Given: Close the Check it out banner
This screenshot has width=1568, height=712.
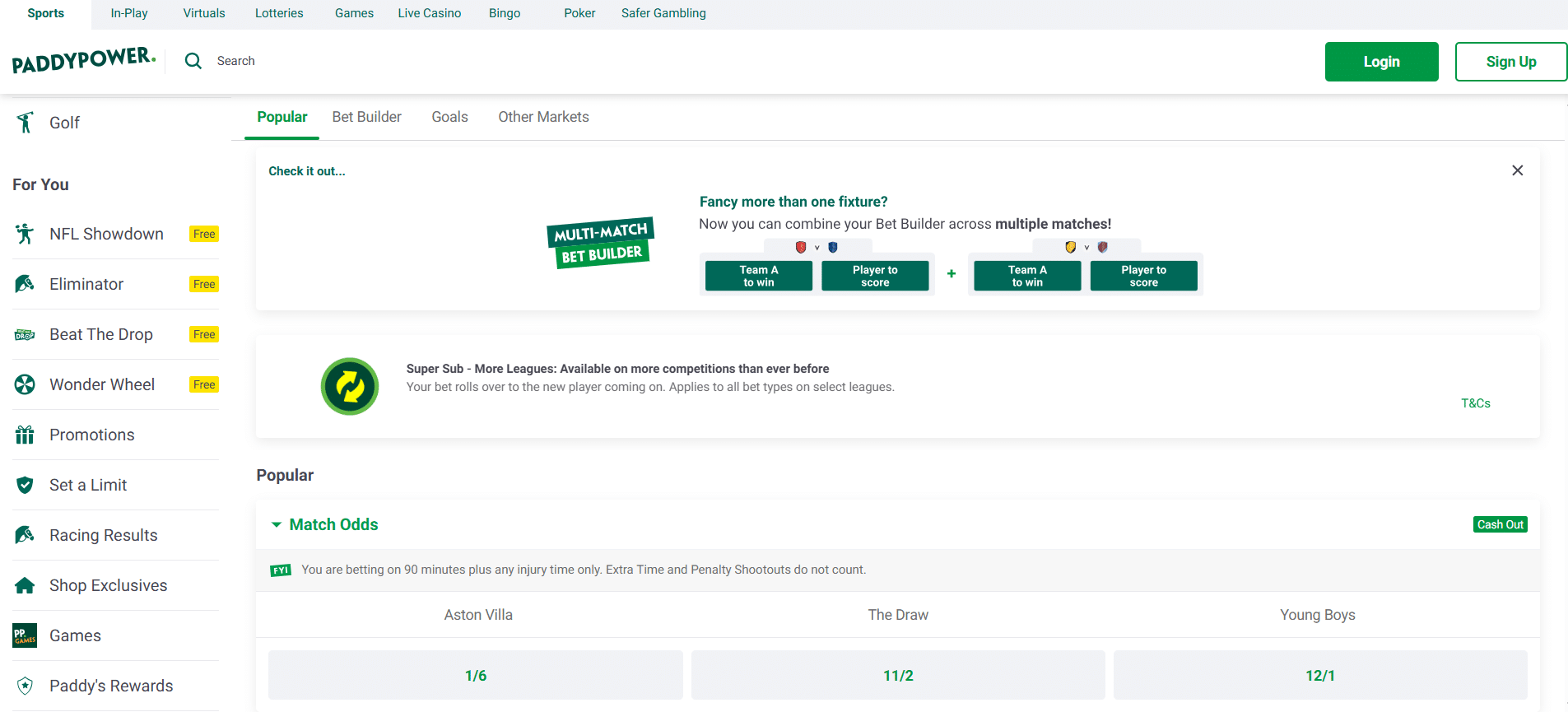Looking at the screenshot, I should pos(1518,170).
